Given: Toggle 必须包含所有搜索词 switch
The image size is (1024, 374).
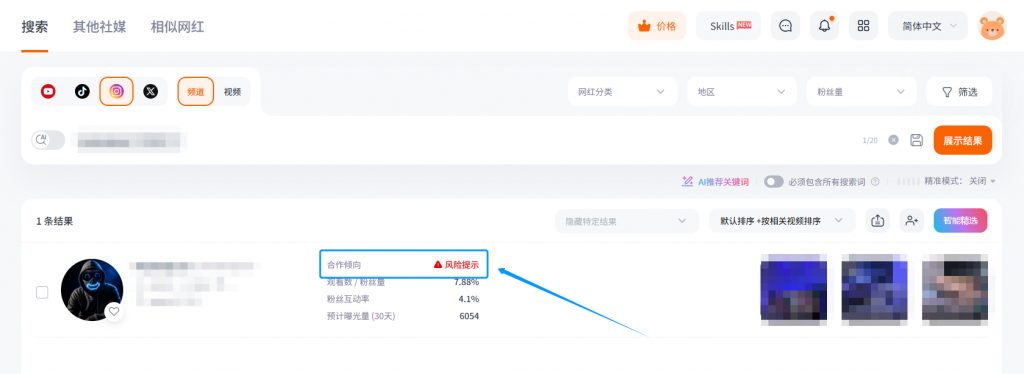Looking at the screenshot, I should [x=774, y=181].
